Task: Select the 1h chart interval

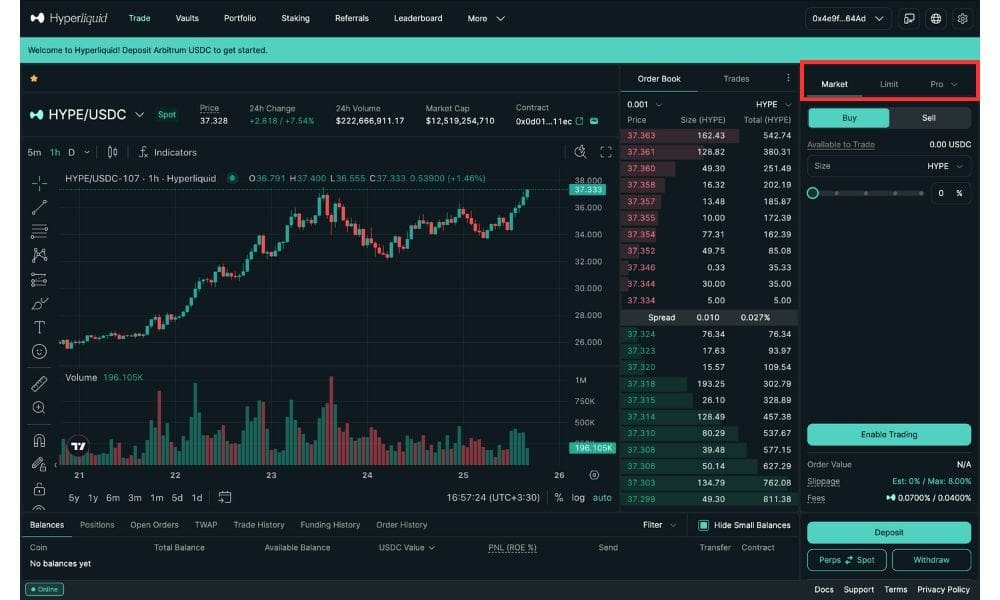Action: click(55, 152)
